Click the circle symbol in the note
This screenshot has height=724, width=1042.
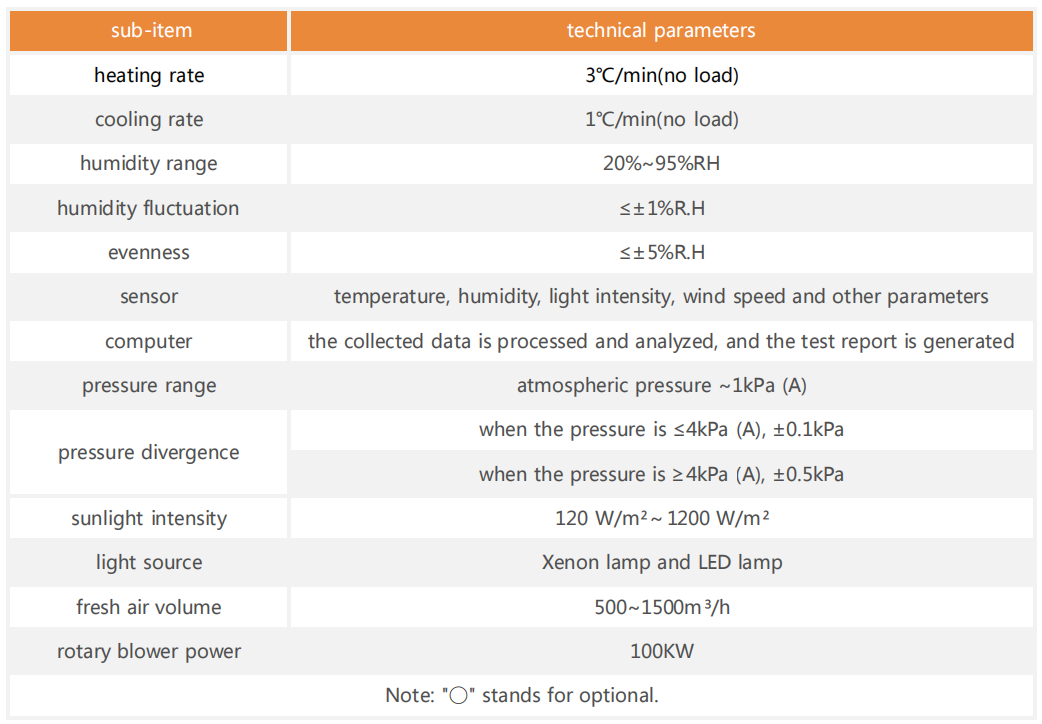coord(459,696)
